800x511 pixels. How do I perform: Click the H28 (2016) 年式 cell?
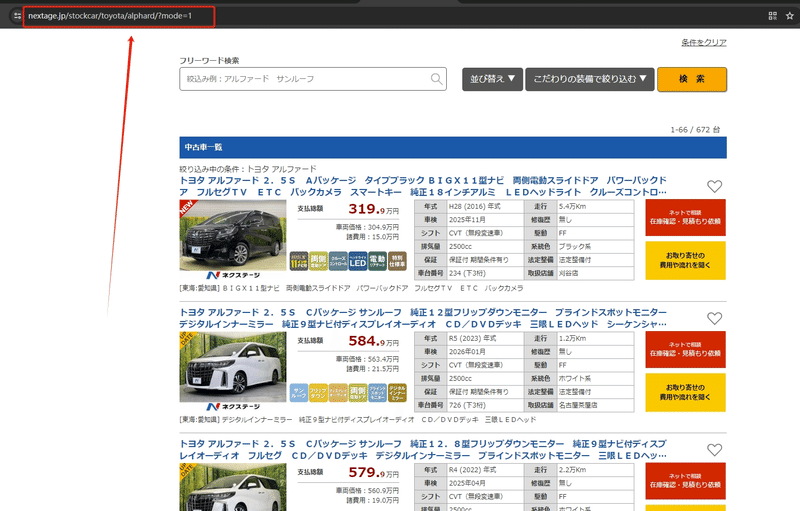pyautogui.click(x=485, y=207)
